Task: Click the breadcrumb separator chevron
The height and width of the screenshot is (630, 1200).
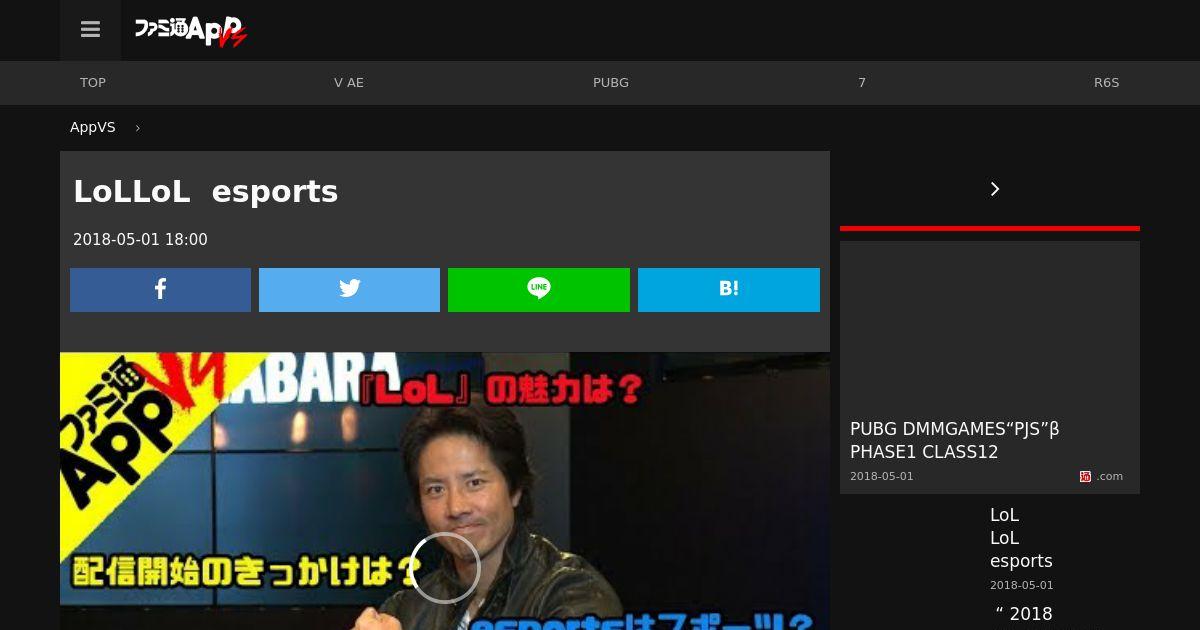Action: [137, 128]
